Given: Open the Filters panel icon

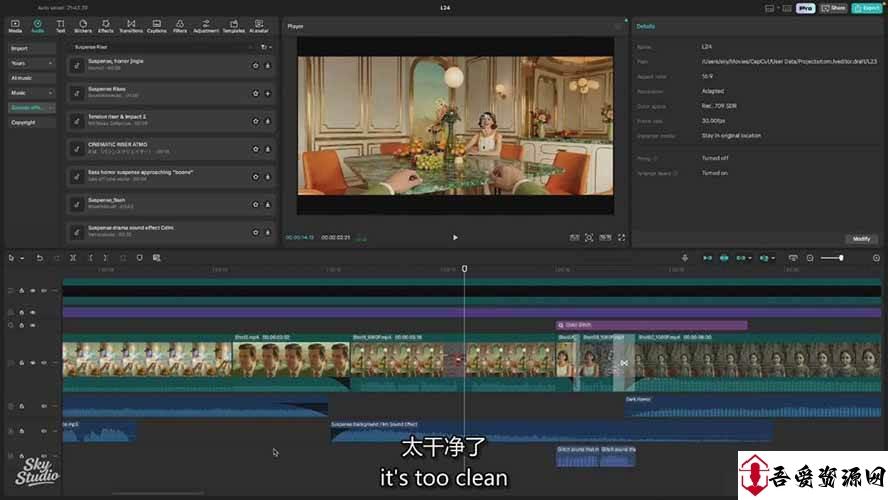Looking at the screenshot, I should (180, 25).
